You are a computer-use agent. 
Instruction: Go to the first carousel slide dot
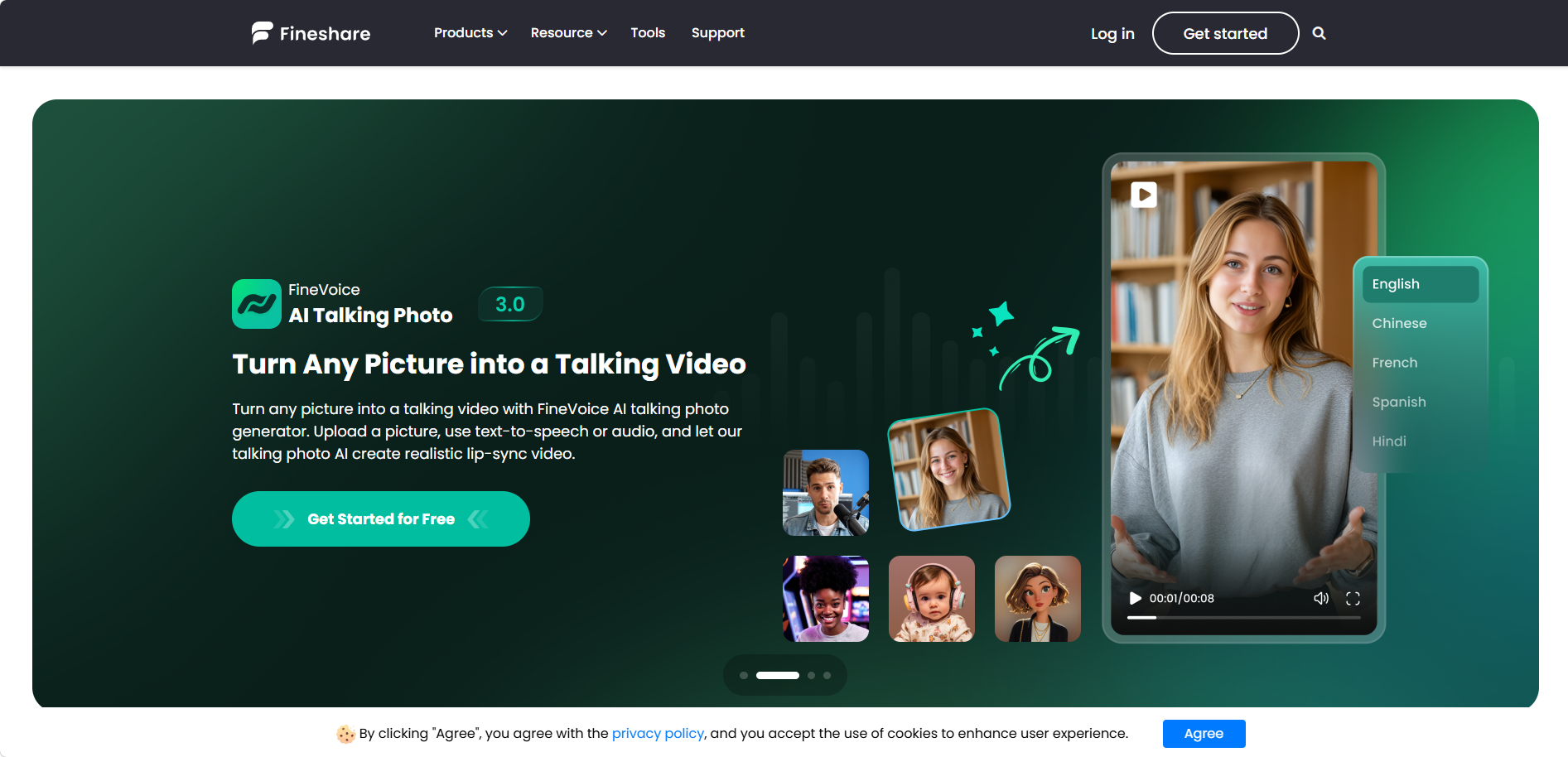744,676
